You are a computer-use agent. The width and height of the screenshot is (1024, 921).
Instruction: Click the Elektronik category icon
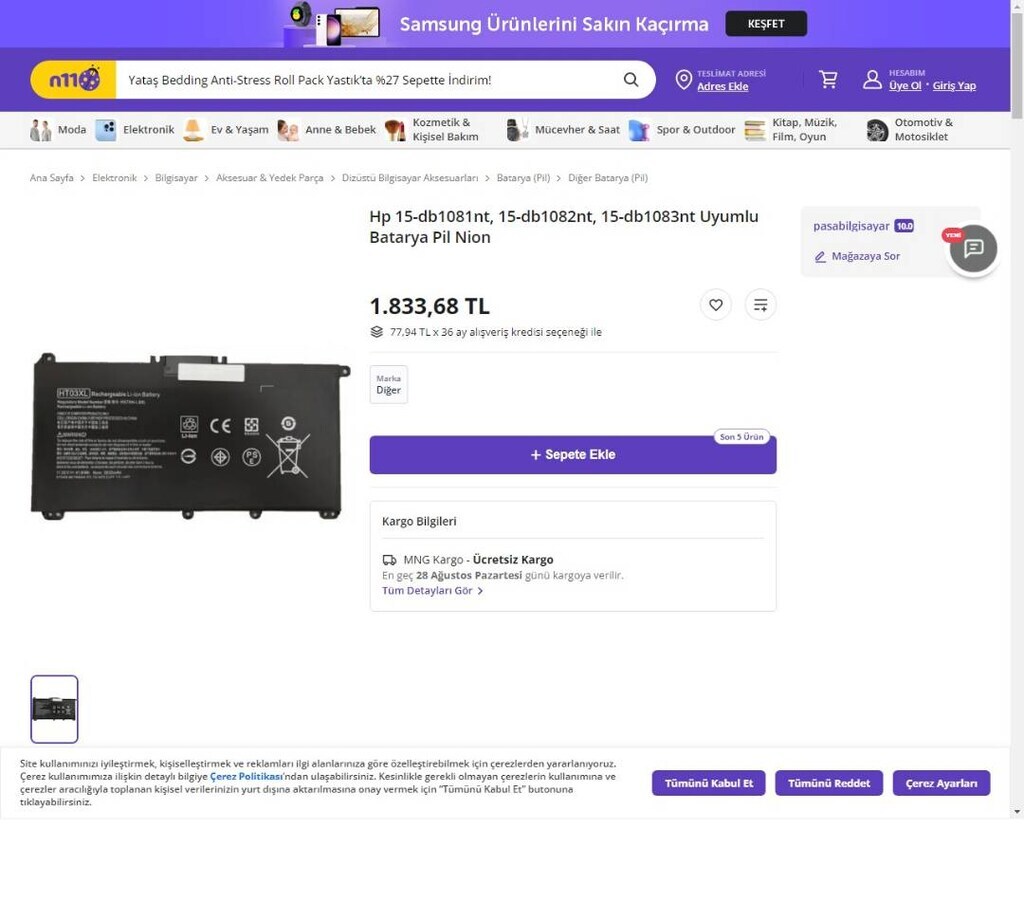[x=106, y=130]
